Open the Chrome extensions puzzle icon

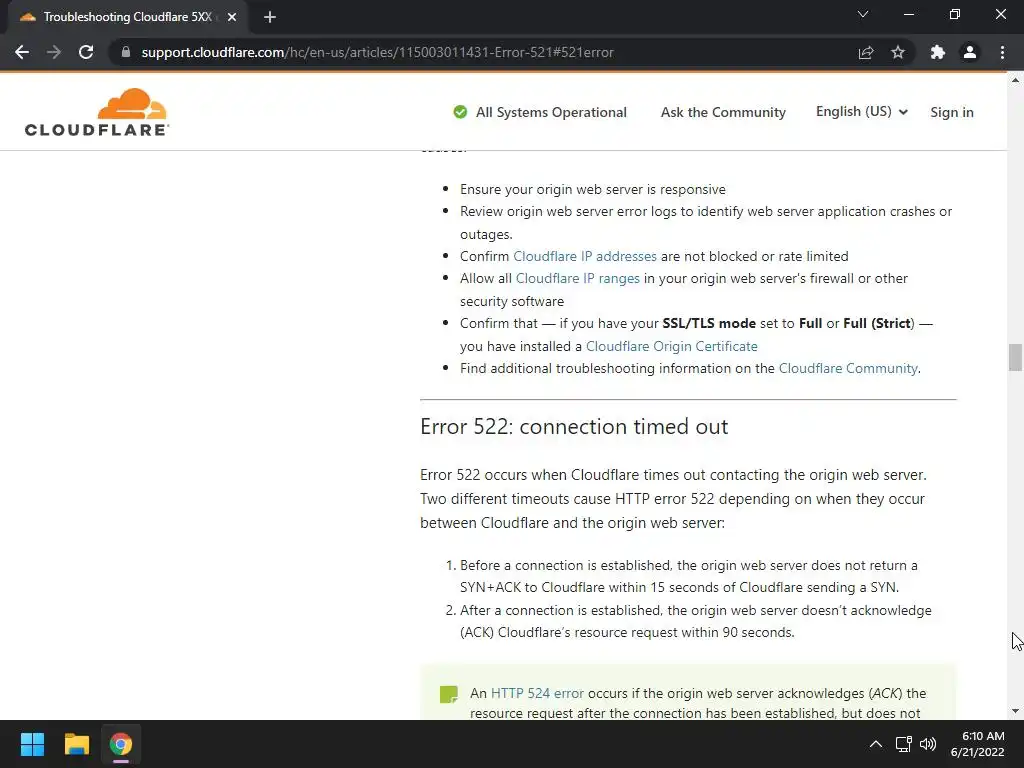point(937,52)
